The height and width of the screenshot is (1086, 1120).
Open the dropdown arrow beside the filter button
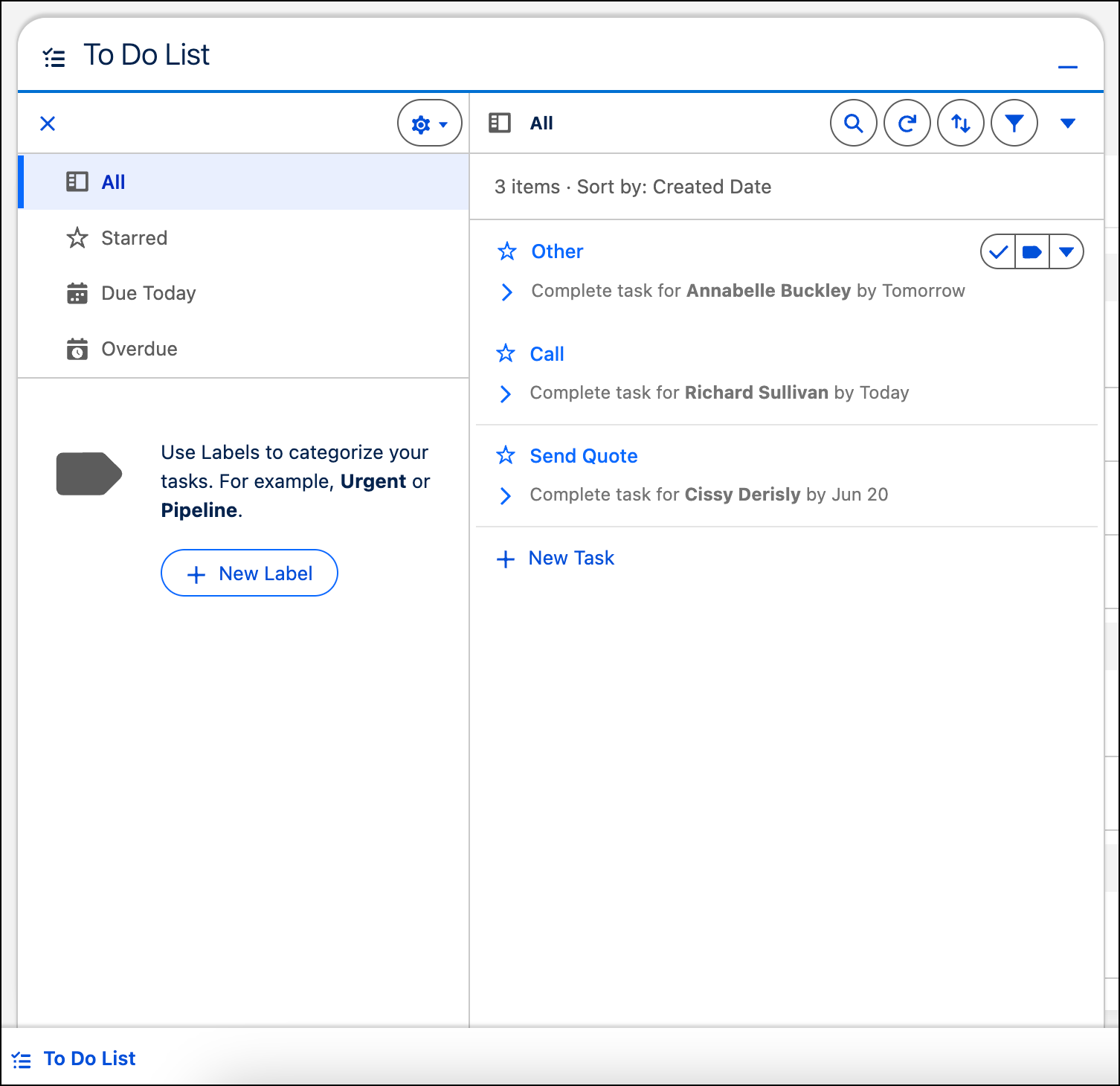[x=1068, y=123]
